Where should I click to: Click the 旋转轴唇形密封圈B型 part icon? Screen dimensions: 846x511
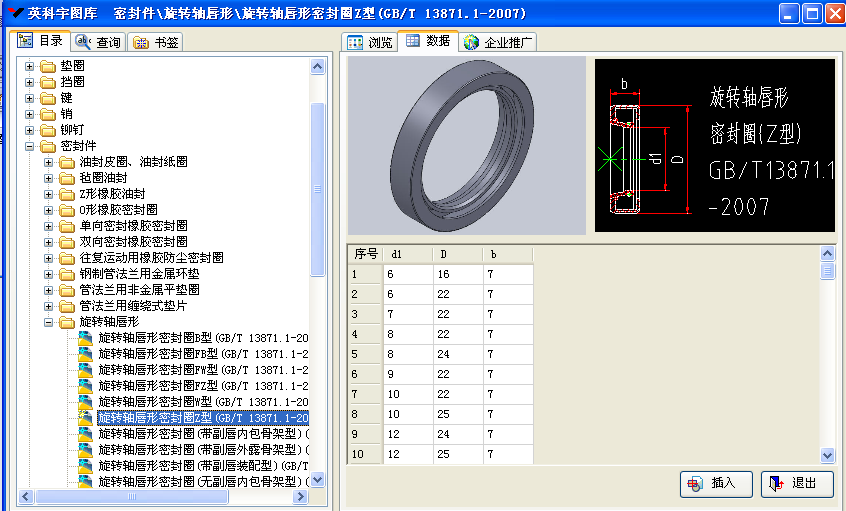click(x=86, y=338)
